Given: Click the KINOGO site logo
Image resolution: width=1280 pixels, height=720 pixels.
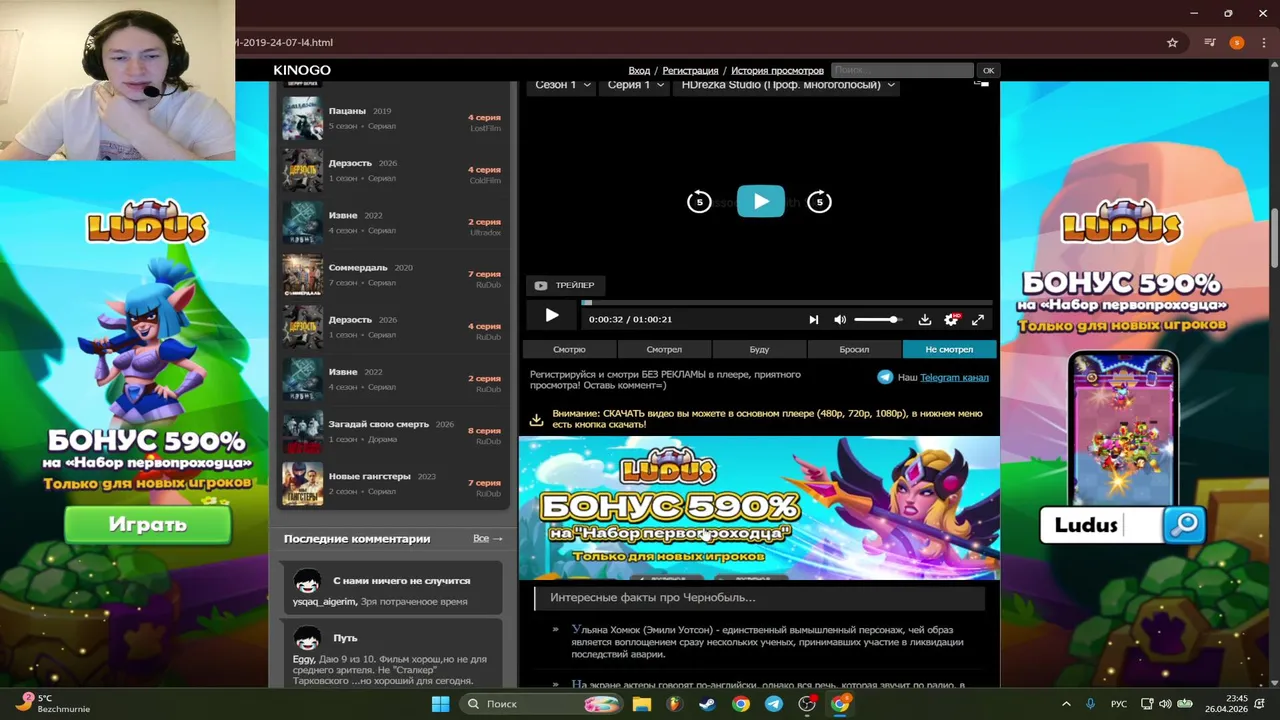Looking at the screenshot, I should 302,70.
